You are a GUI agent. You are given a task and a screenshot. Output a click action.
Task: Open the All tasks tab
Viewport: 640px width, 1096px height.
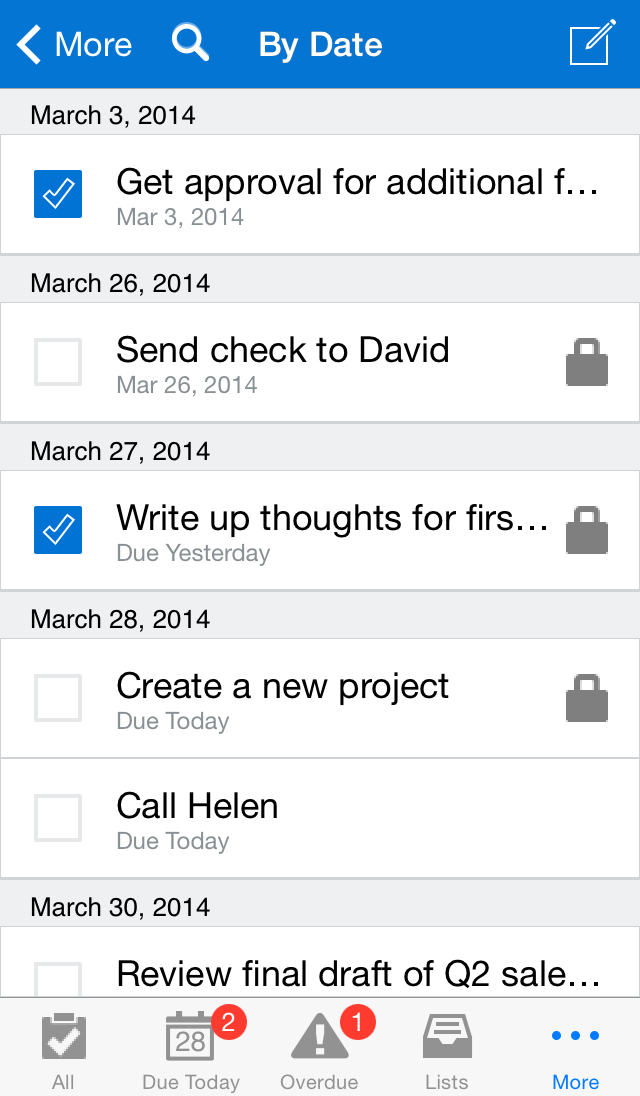coord(64,1050)
